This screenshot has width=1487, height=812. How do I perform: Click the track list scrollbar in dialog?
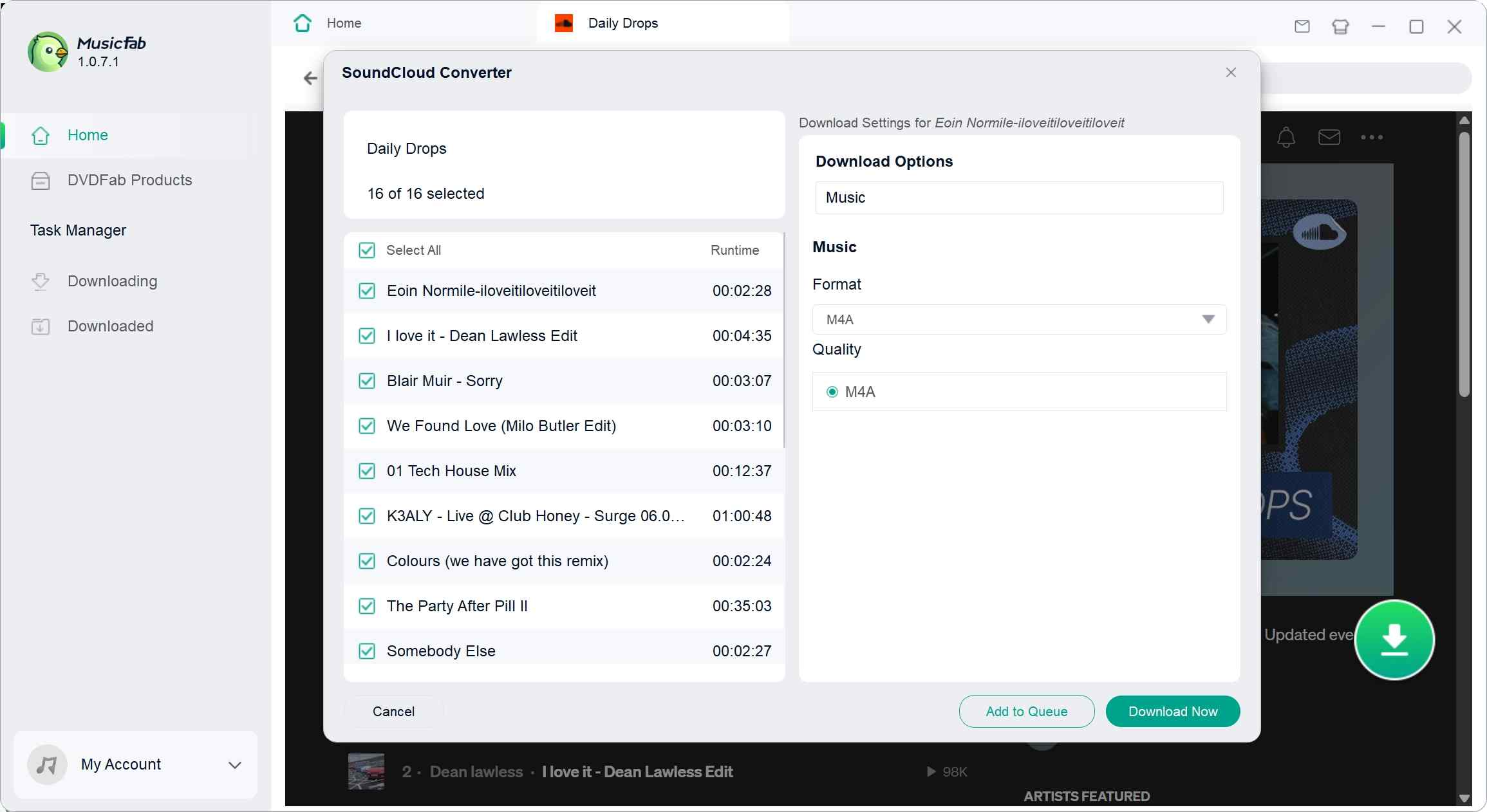point(784,341)
